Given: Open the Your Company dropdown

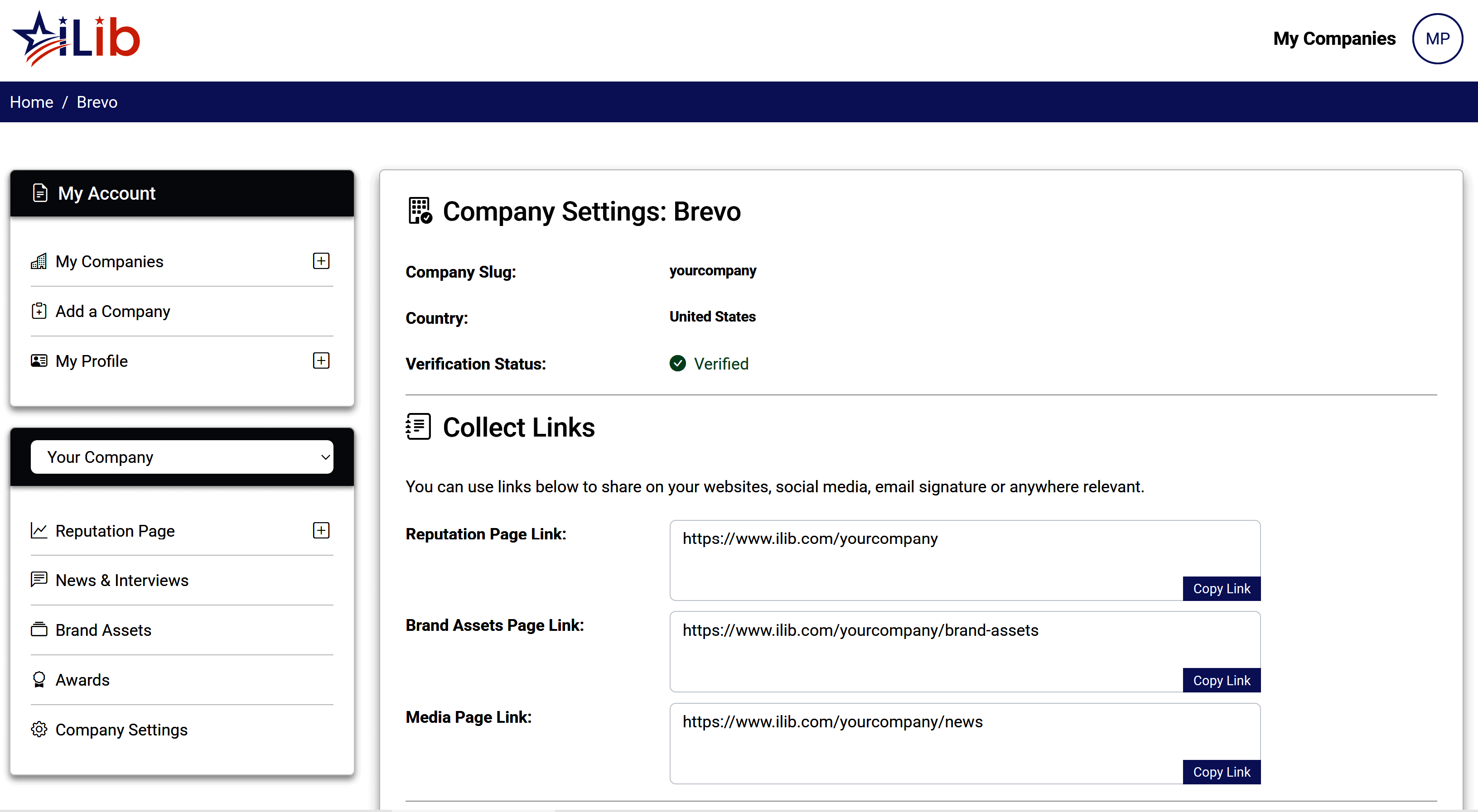Looking at the screenshot, I should (x=182, y=457).
